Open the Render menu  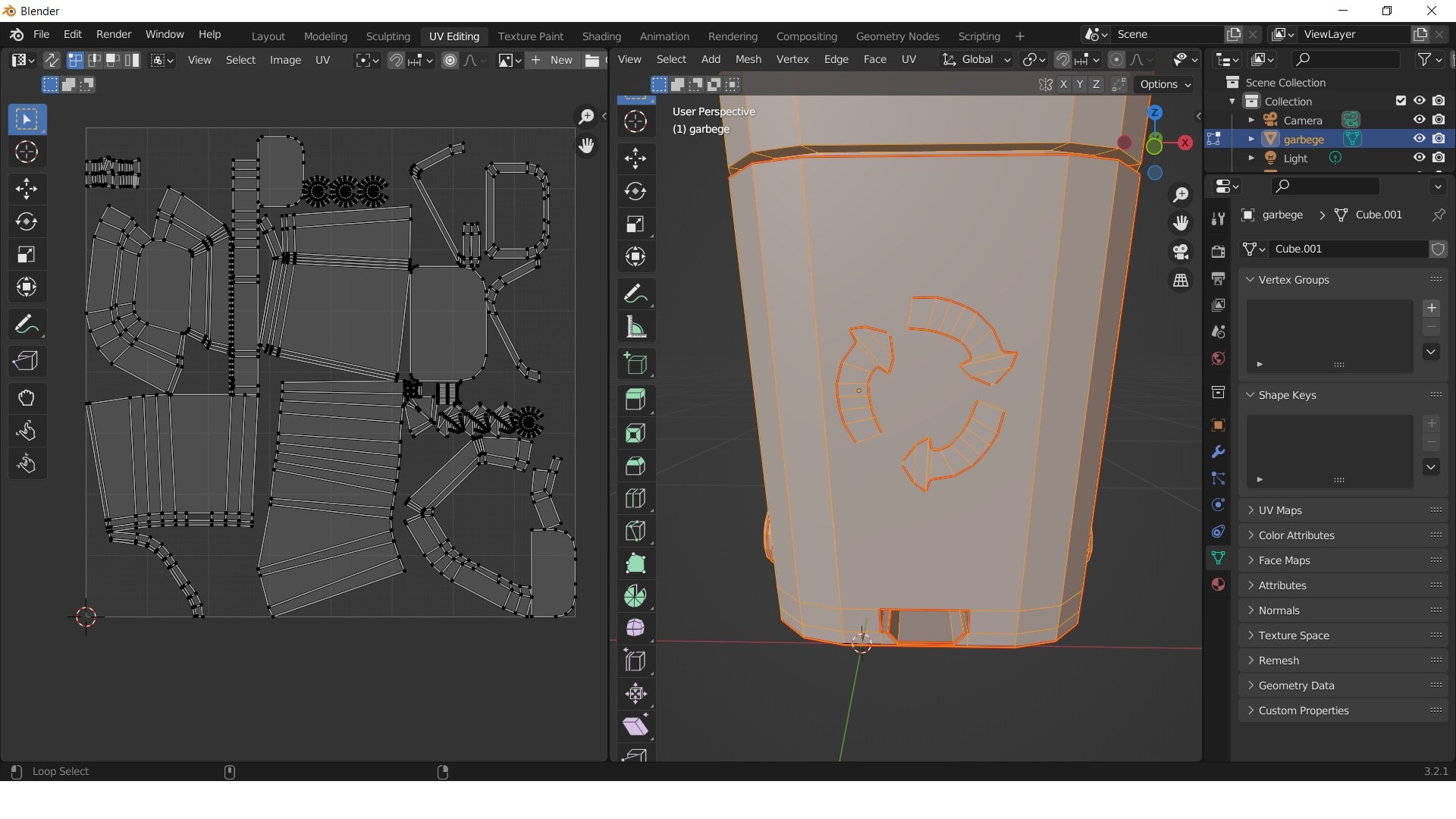tap(114, 34)
